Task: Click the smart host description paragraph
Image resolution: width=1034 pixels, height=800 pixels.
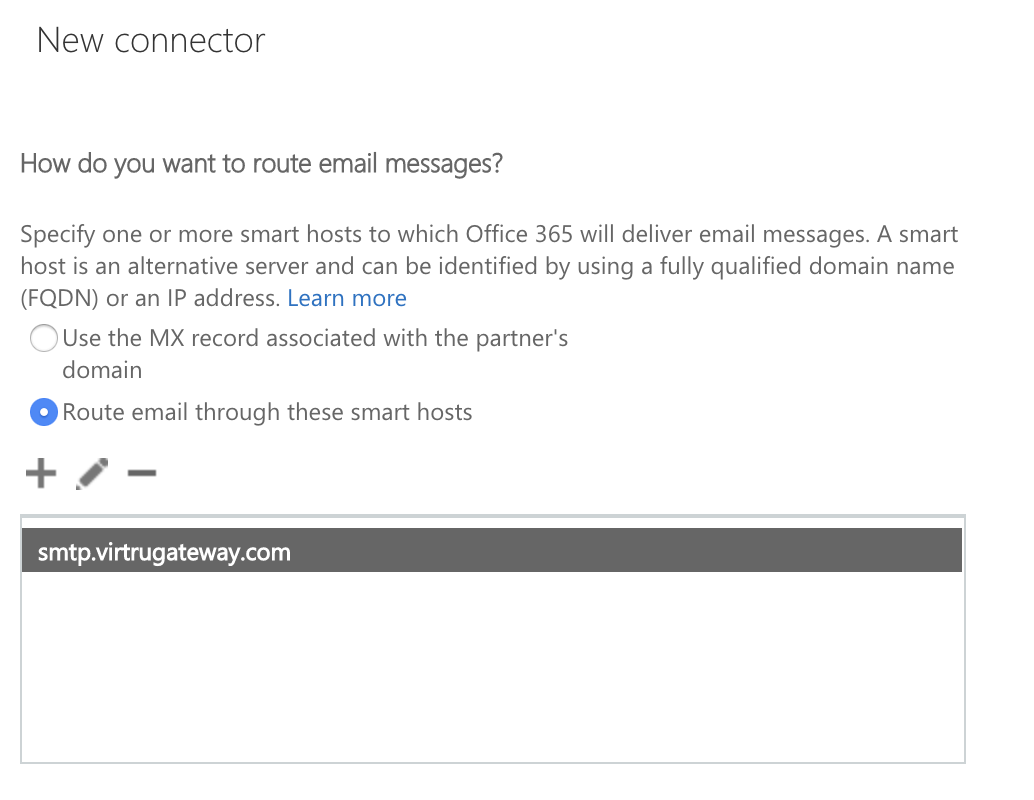Action: point(489,266)
